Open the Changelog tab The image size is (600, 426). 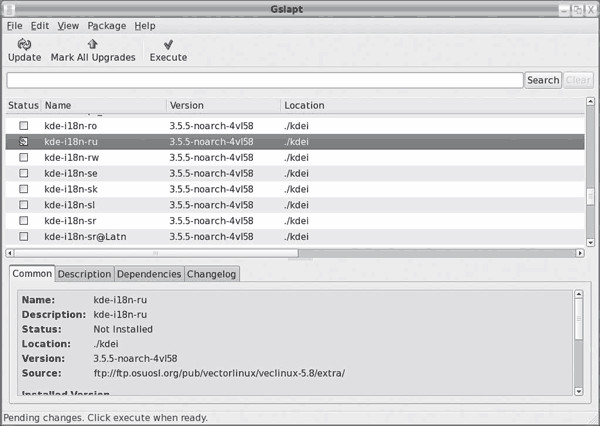(x=212, y=274)
